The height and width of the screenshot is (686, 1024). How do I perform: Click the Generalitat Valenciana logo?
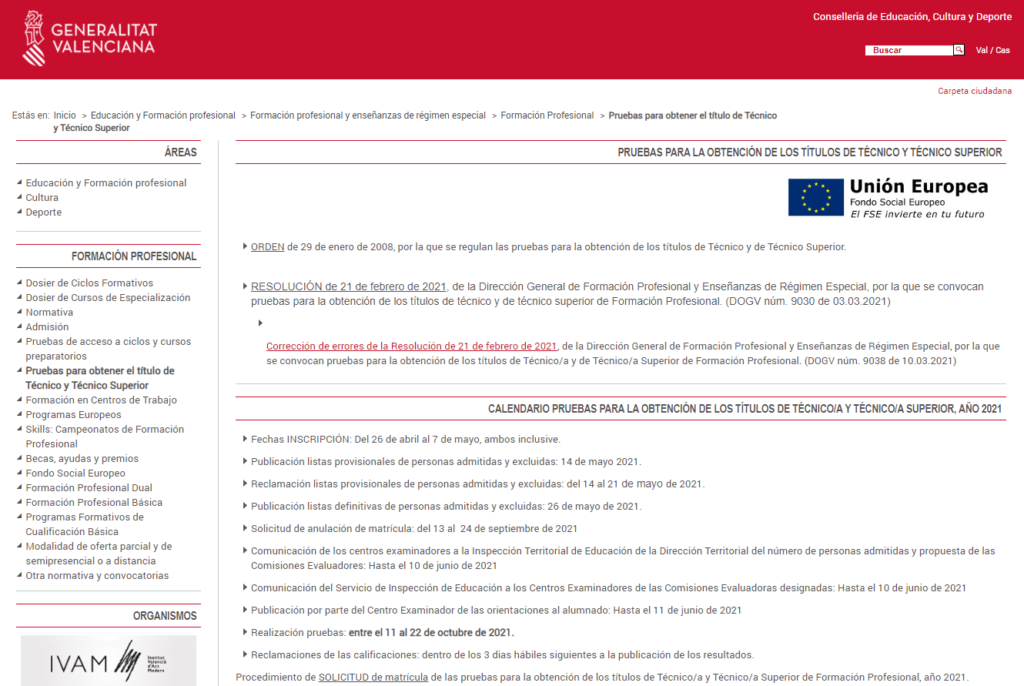[x=89, y=38]
